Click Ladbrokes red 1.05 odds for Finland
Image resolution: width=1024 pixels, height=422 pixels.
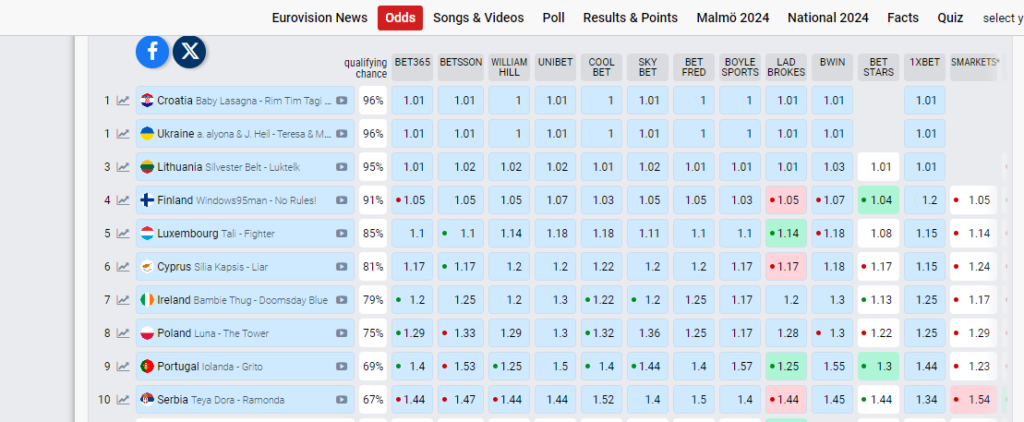[786, 200]
